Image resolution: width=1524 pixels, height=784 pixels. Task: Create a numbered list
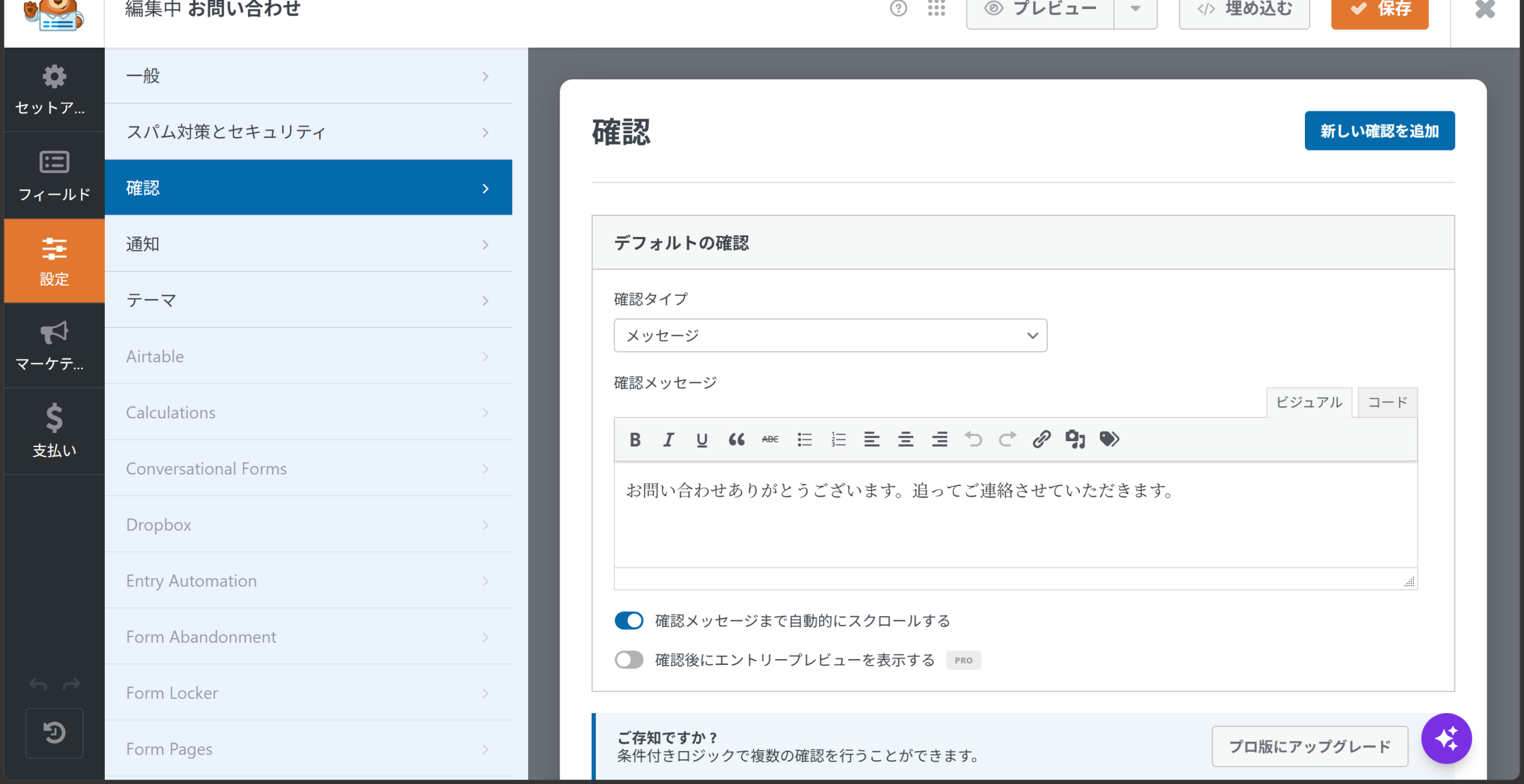click(838, 439)
